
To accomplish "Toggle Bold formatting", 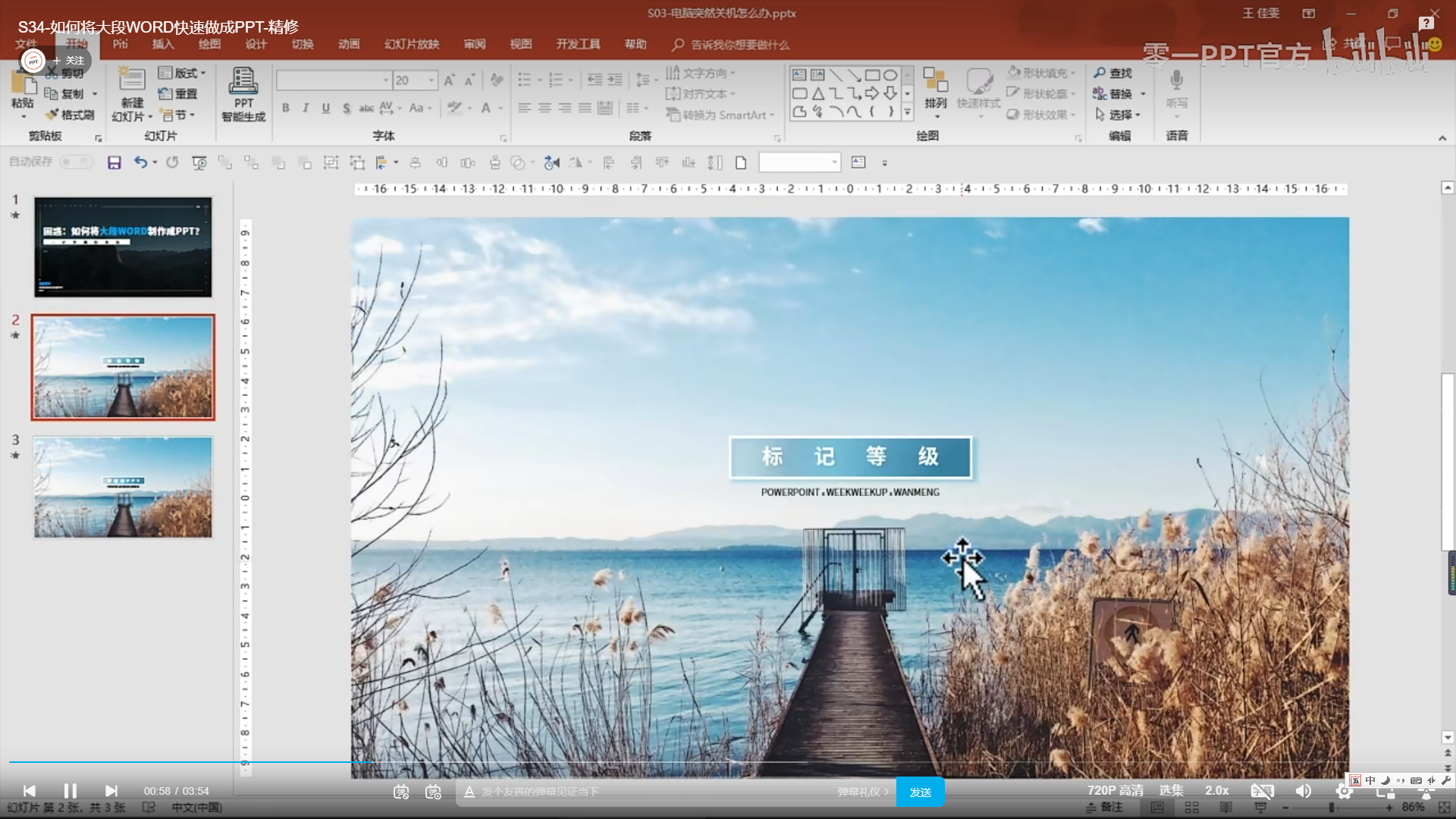I will [x=286, y=108].
